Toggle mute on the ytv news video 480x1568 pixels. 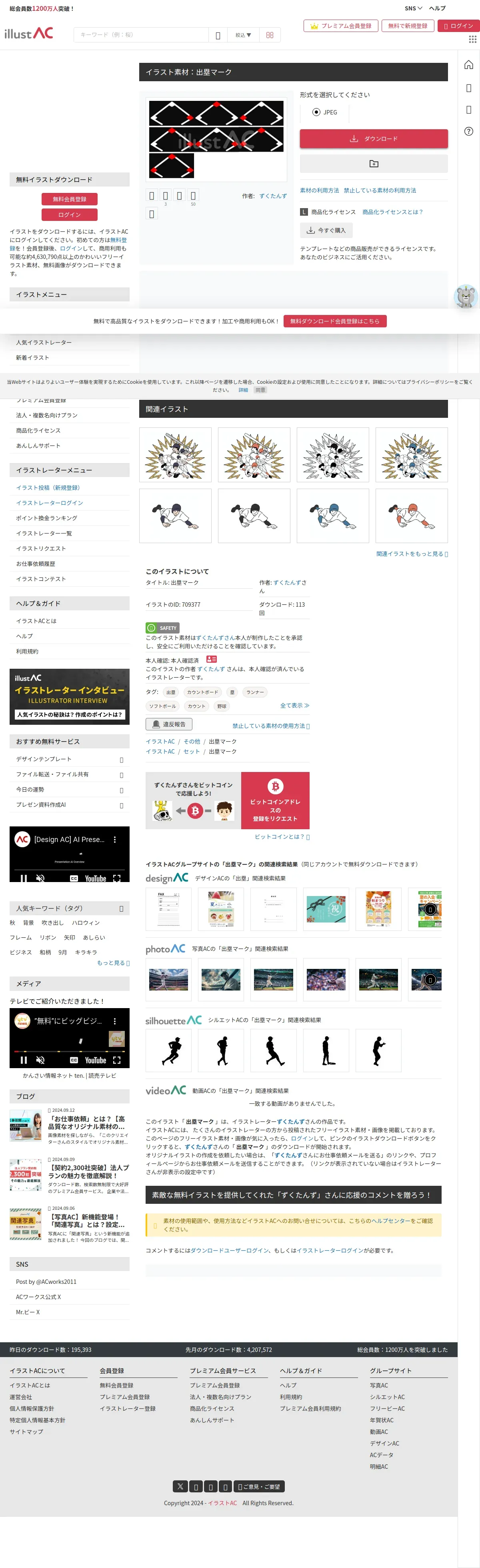click(40, 1060)
